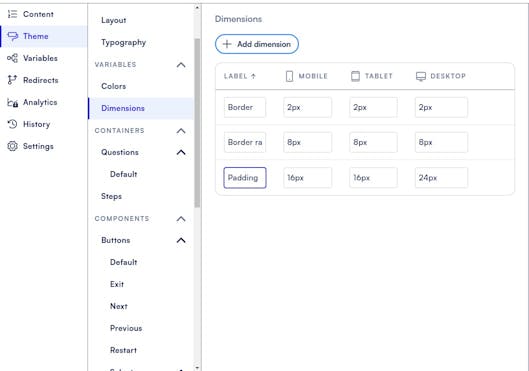Screen dimensions: 529x371
Task: Open Analytics page
Action: point(44,102)
